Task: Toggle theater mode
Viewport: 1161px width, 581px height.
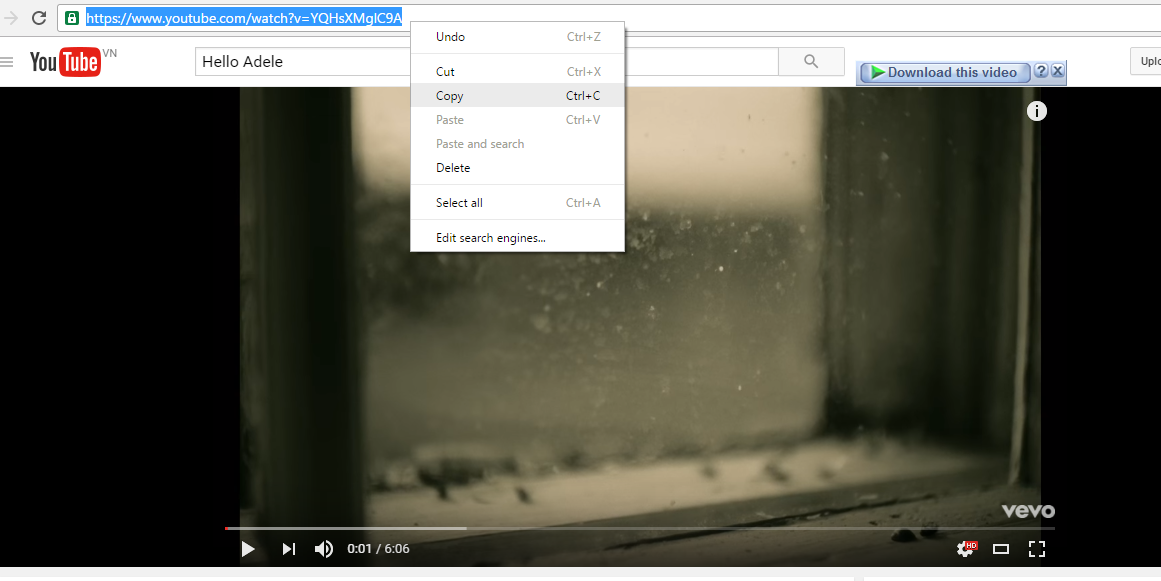Action: coord(1001,548)
